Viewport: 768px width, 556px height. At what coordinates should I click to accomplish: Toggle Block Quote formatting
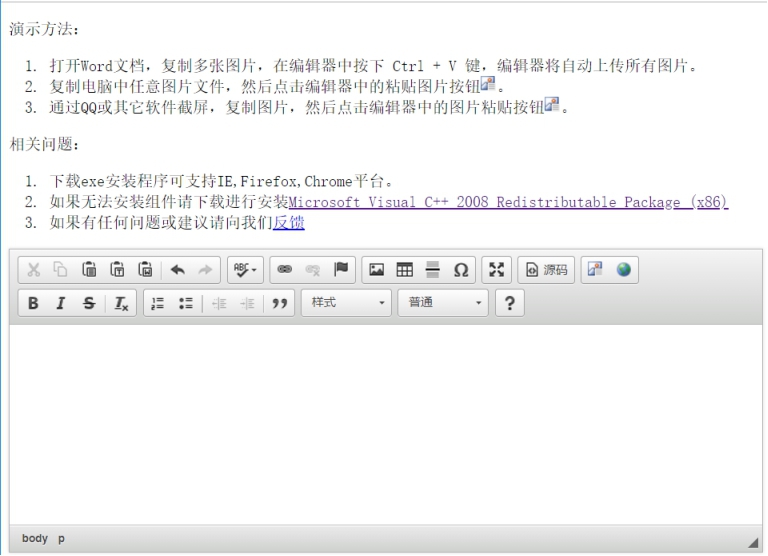280,303
